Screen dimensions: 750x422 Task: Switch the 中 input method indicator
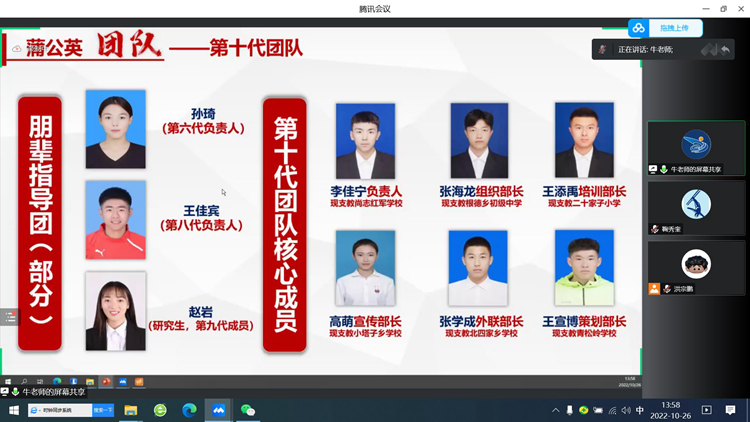(x=640, y=410)
